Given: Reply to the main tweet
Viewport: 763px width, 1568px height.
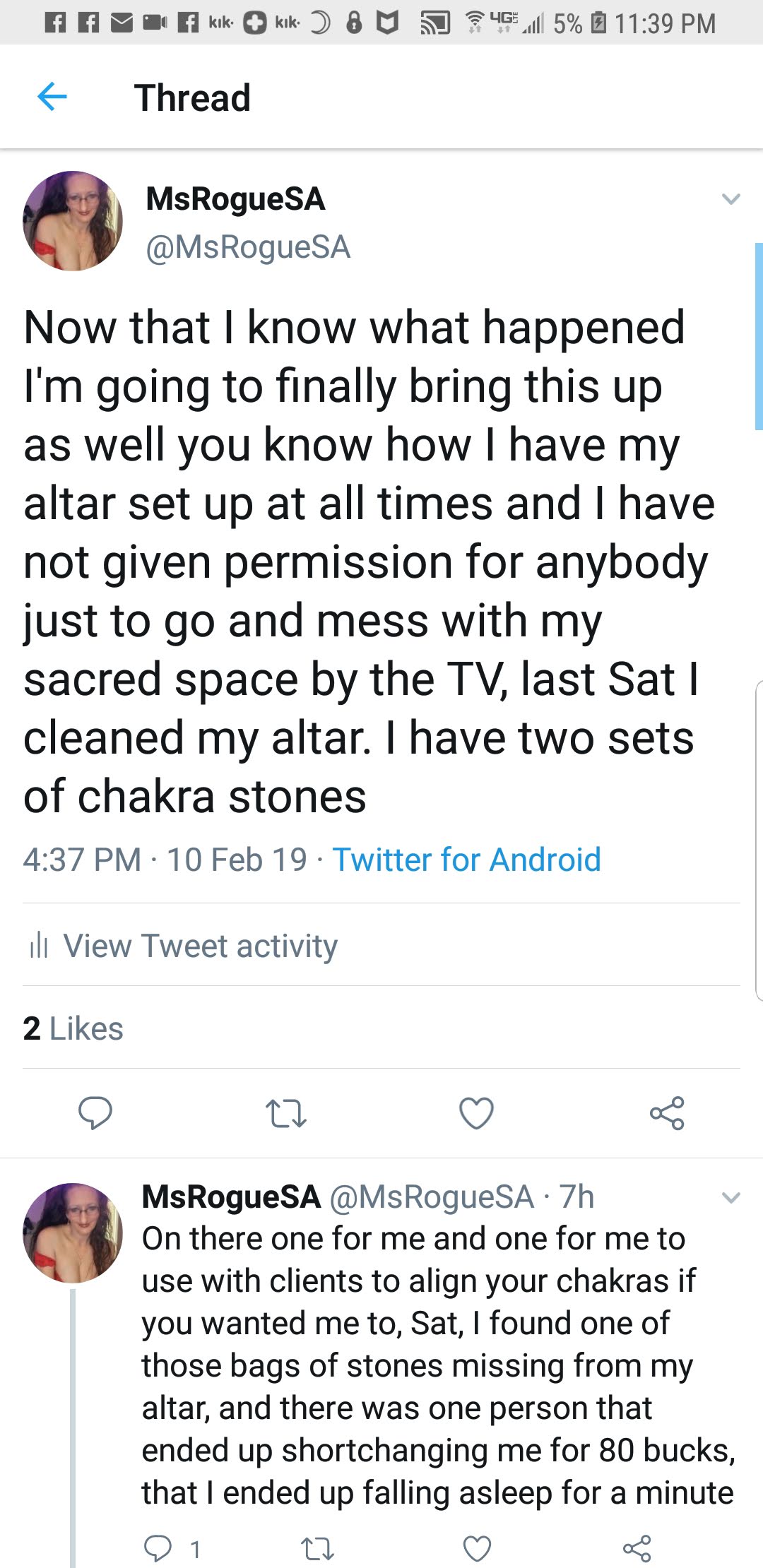Looking at the screenshot, I should [95, 1113].
